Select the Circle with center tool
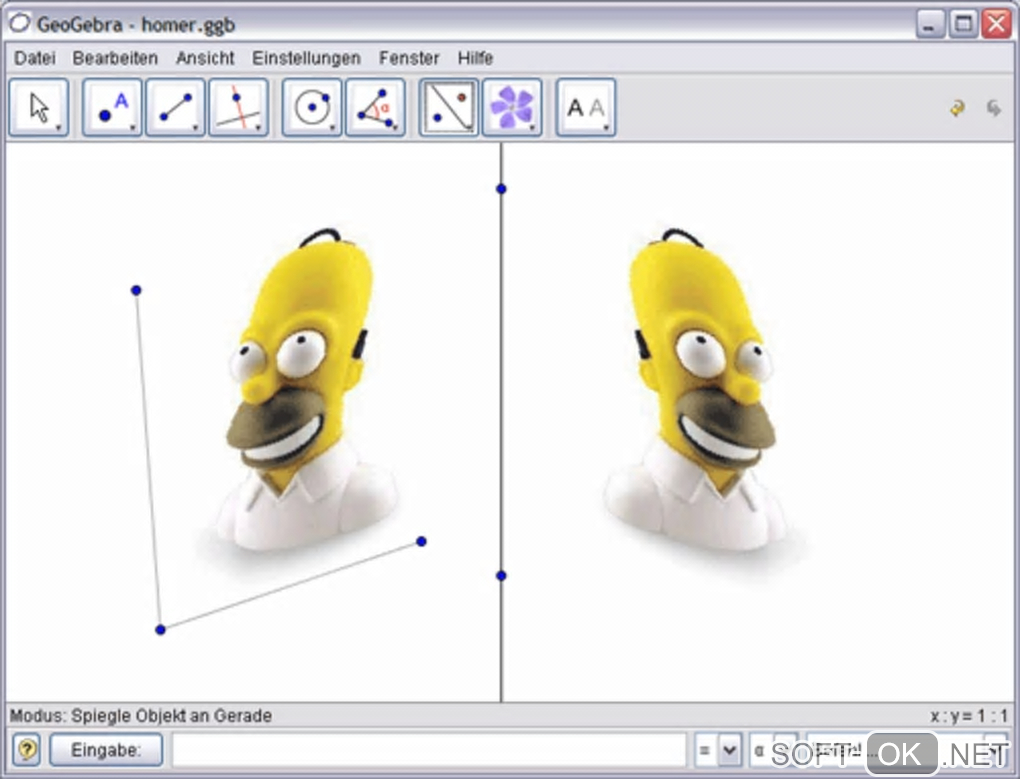 click(312, 107)
